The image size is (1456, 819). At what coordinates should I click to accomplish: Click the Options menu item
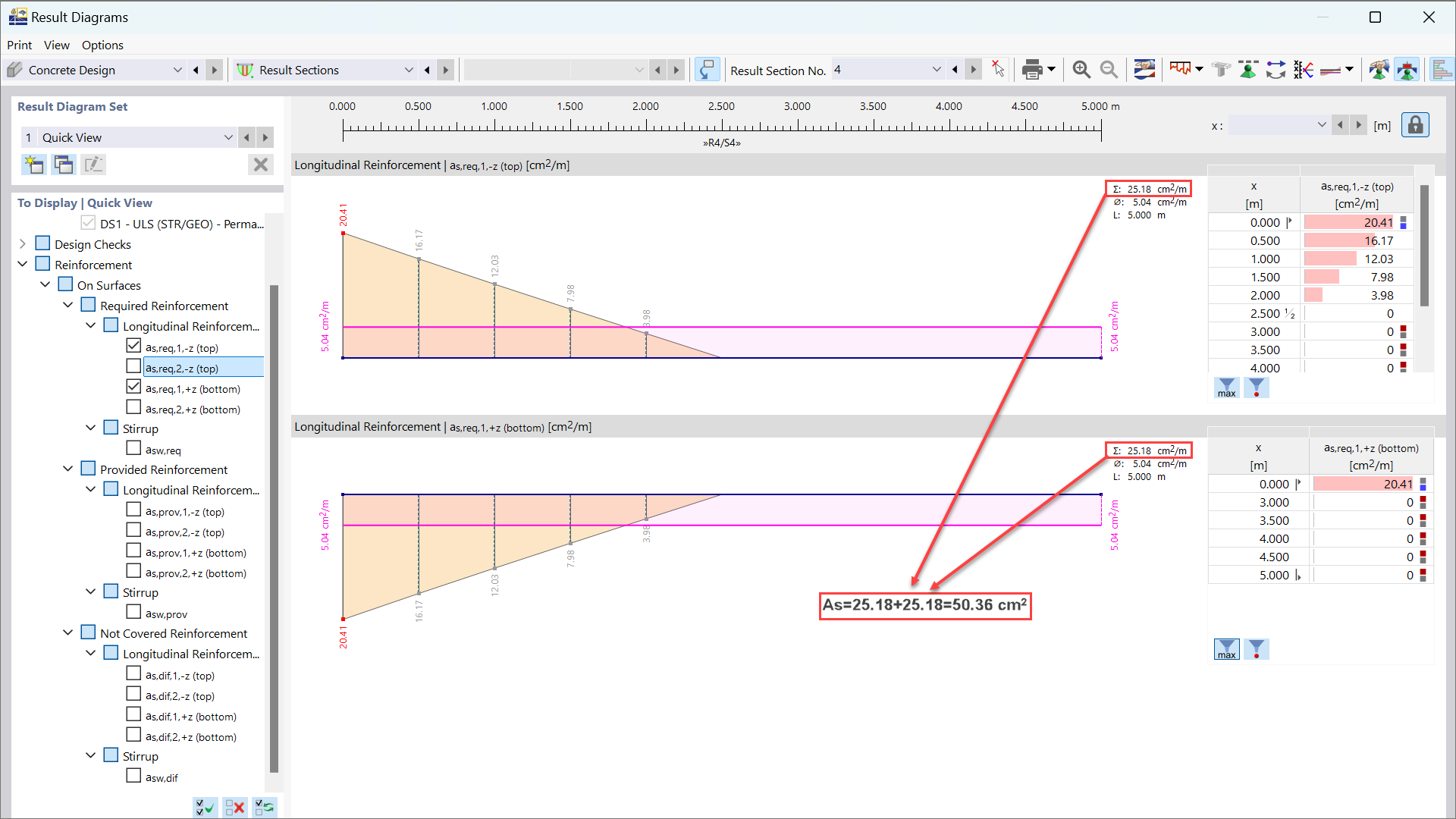pos(102,44)
